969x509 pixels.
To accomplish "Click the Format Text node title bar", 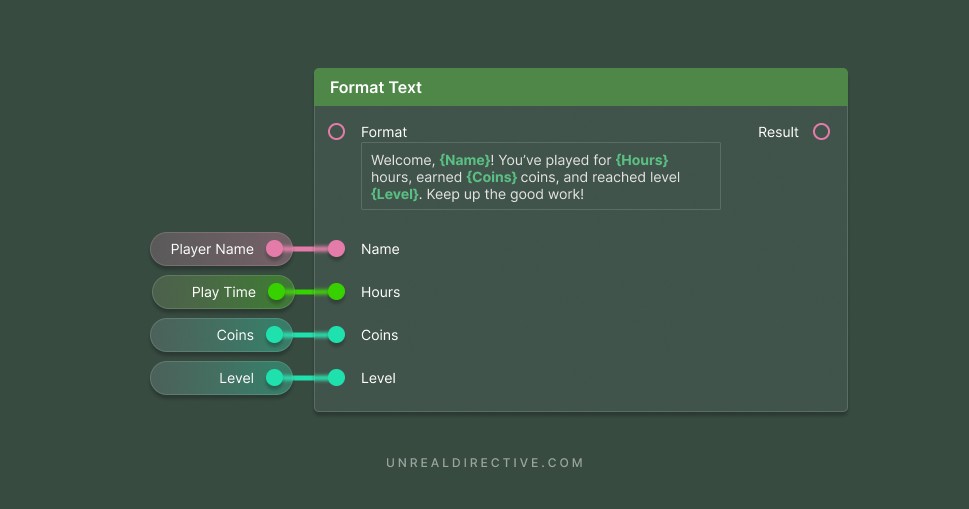I will (580, 87).
